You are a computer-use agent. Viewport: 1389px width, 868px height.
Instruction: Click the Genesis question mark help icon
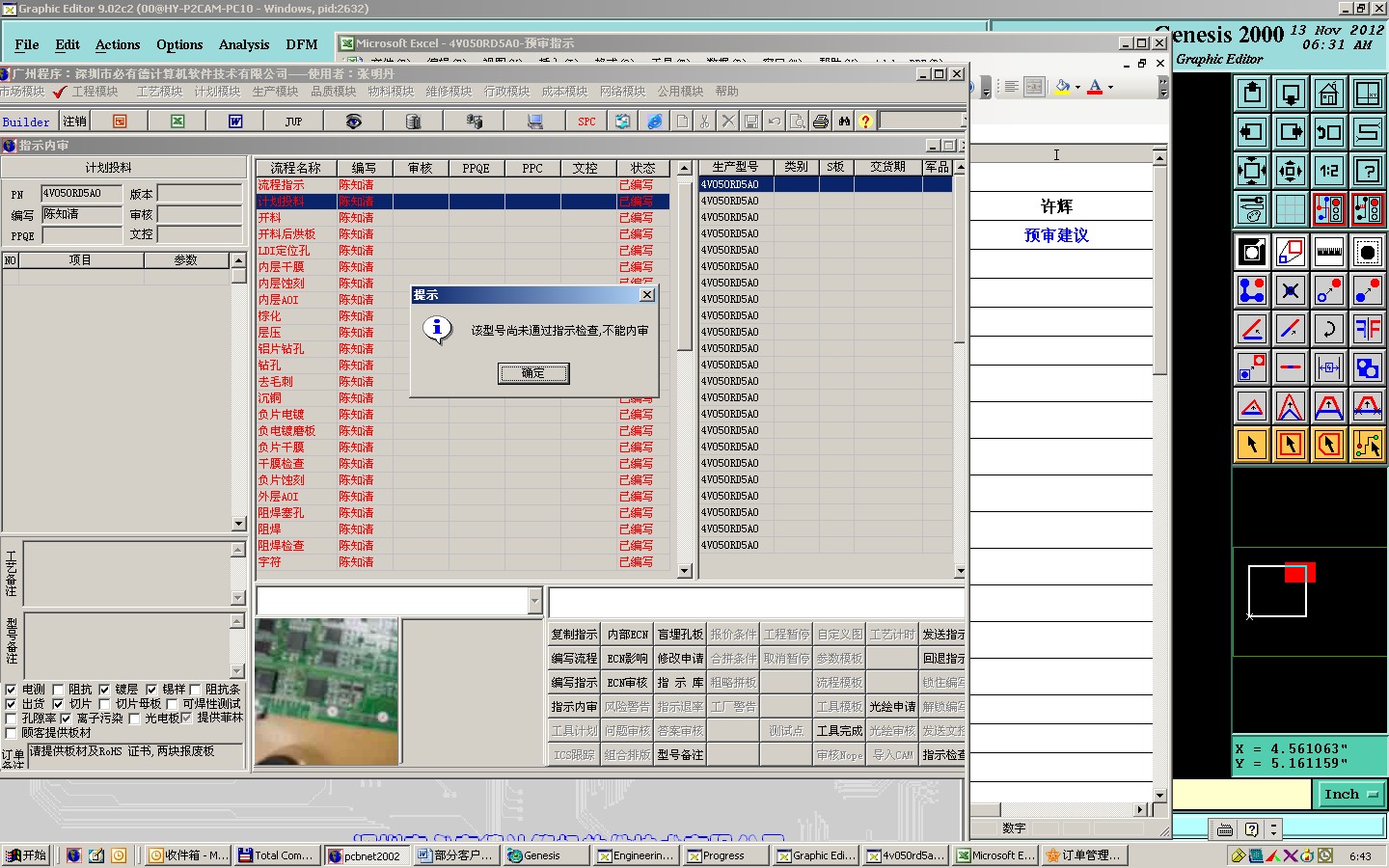pyautogui.click(x=1368, y=171)
